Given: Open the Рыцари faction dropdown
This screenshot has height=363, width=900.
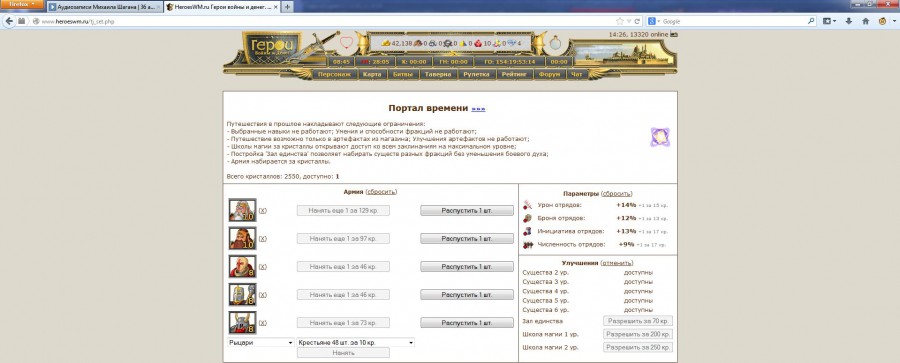Looking at the screenshot, I should click(x=261, y=342).
